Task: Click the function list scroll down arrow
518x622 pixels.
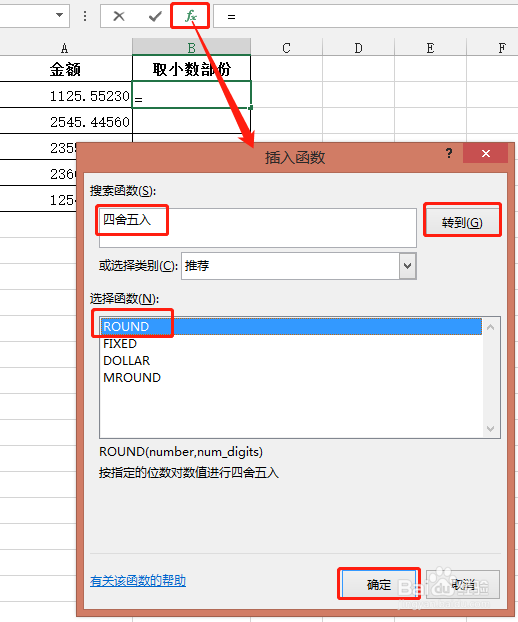Action: [491, 429]
